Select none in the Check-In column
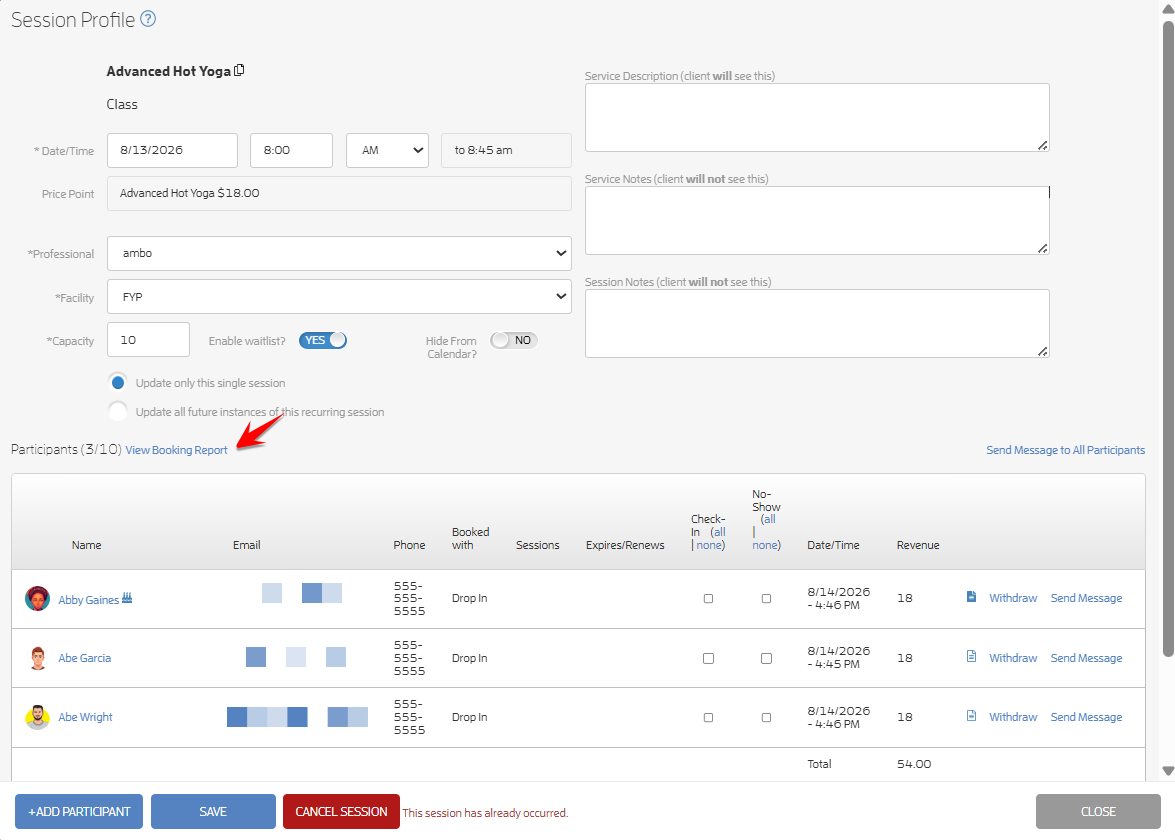Image resolution: width=1175 pixels, height=840 pixels. [709, 545]
